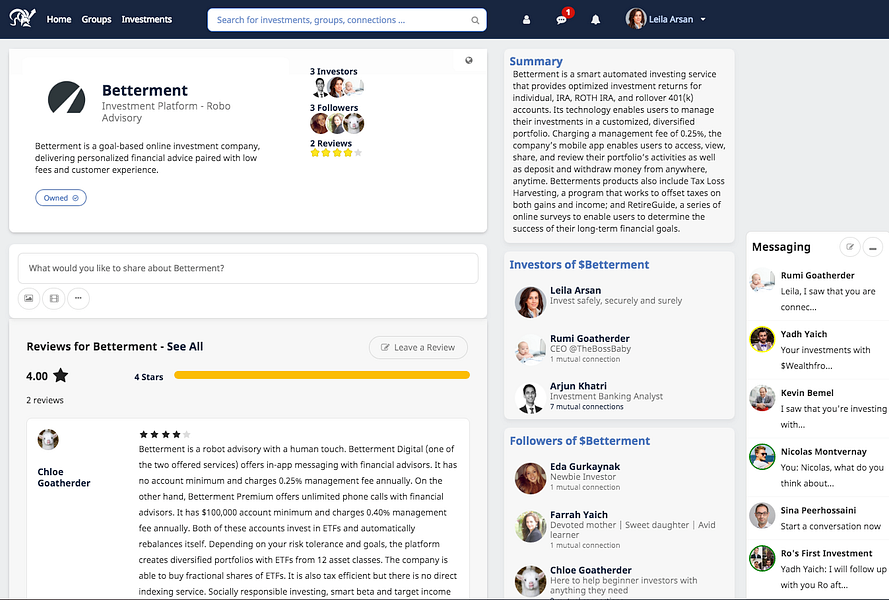This screenshot has width=889, height=600.
Task: Click Arjun Khatri's 7 mutual connections
Action: [x=586, y=407]
